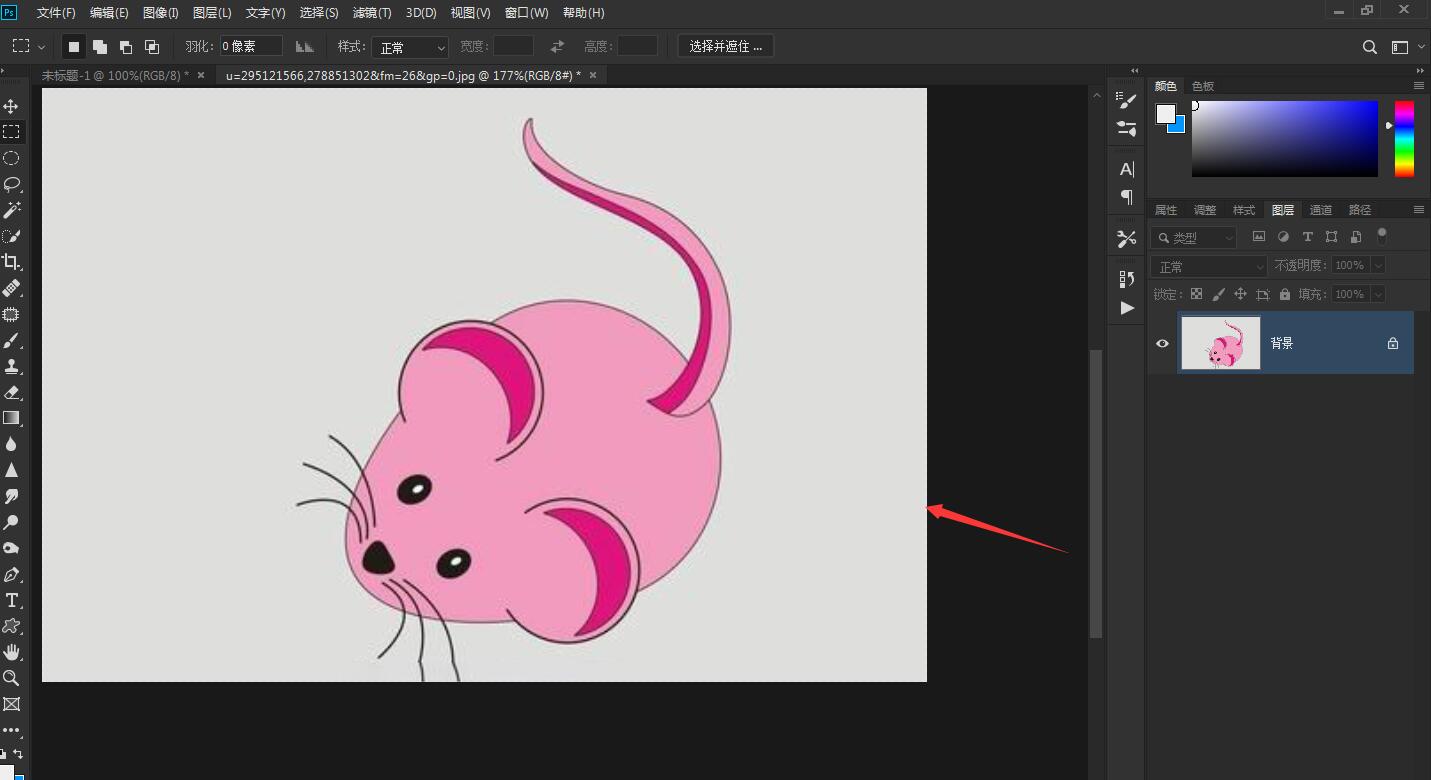Toggle the layer filter on/off switch

(x=1382, y=236)
